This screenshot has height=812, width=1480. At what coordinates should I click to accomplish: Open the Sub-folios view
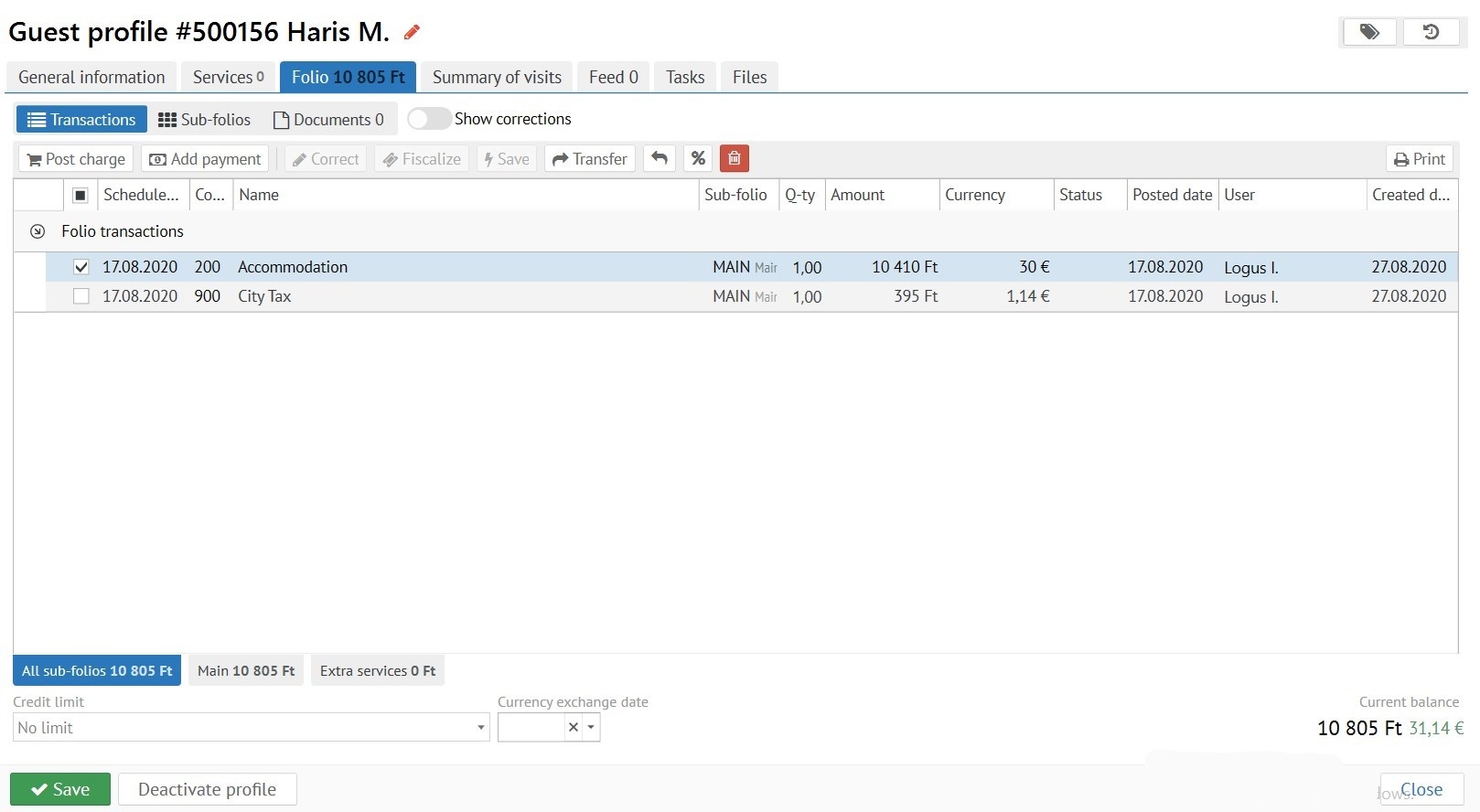(x=205, y=120)
